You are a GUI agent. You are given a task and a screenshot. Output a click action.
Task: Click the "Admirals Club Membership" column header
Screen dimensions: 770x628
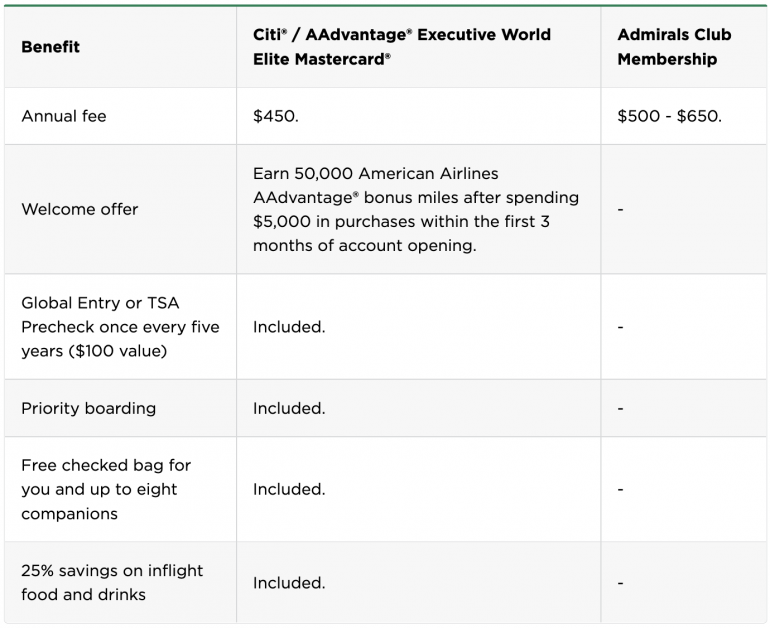tap(674, 47)
